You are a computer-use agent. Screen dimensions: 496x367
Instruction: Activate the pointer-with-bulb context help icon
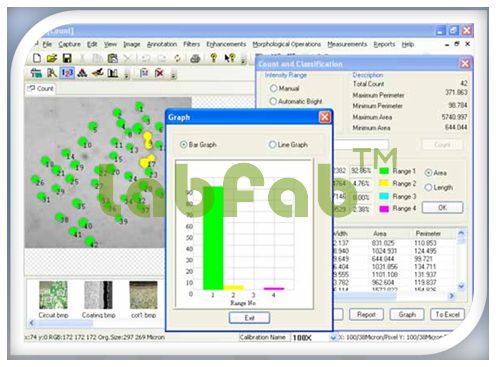(230, 58)
